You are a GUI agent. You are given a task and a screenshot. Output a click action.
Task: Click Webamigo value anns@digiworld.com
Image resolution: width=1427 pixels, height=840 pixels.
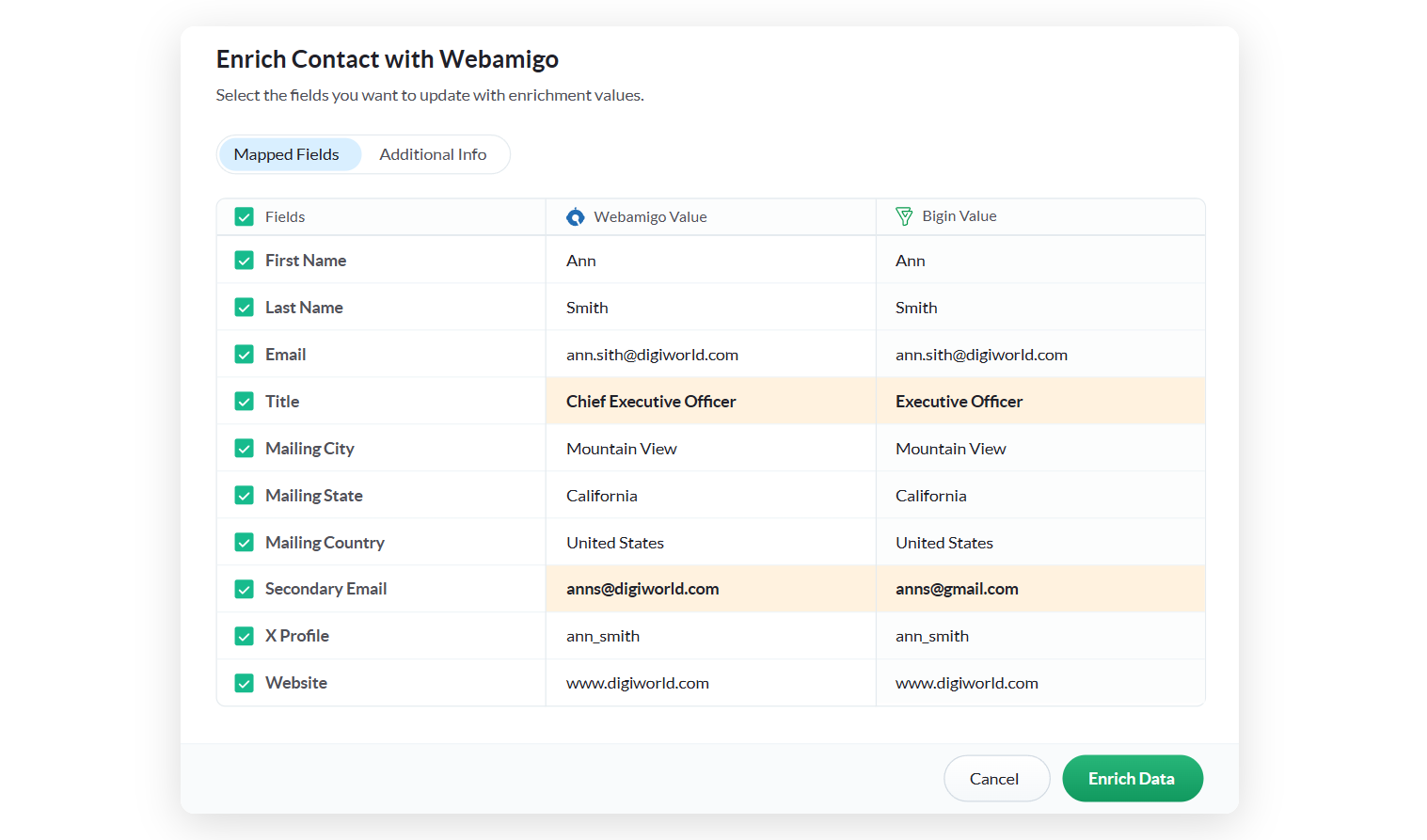[642, 589]
